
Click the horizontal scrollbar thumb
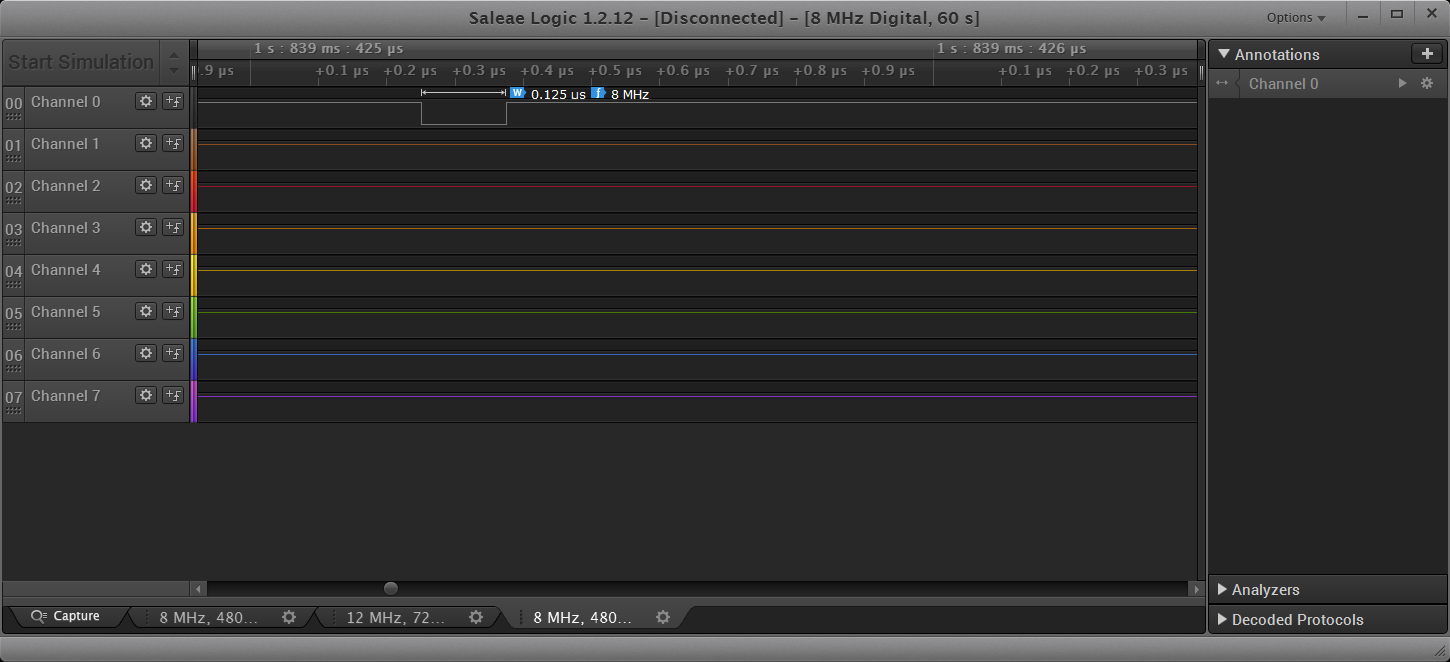coord(391,589)
